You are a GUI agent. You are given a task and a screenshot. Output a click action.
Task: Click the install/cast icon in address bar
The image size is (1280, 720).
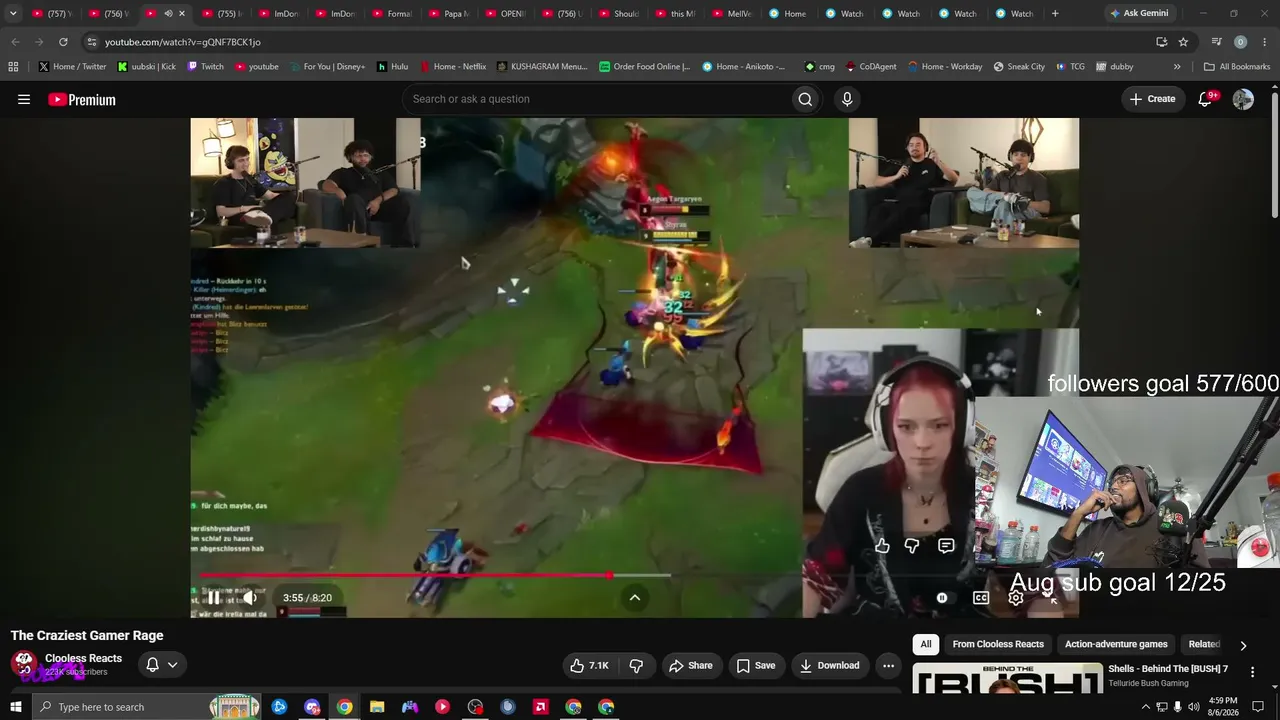(x=1161, y=42)
